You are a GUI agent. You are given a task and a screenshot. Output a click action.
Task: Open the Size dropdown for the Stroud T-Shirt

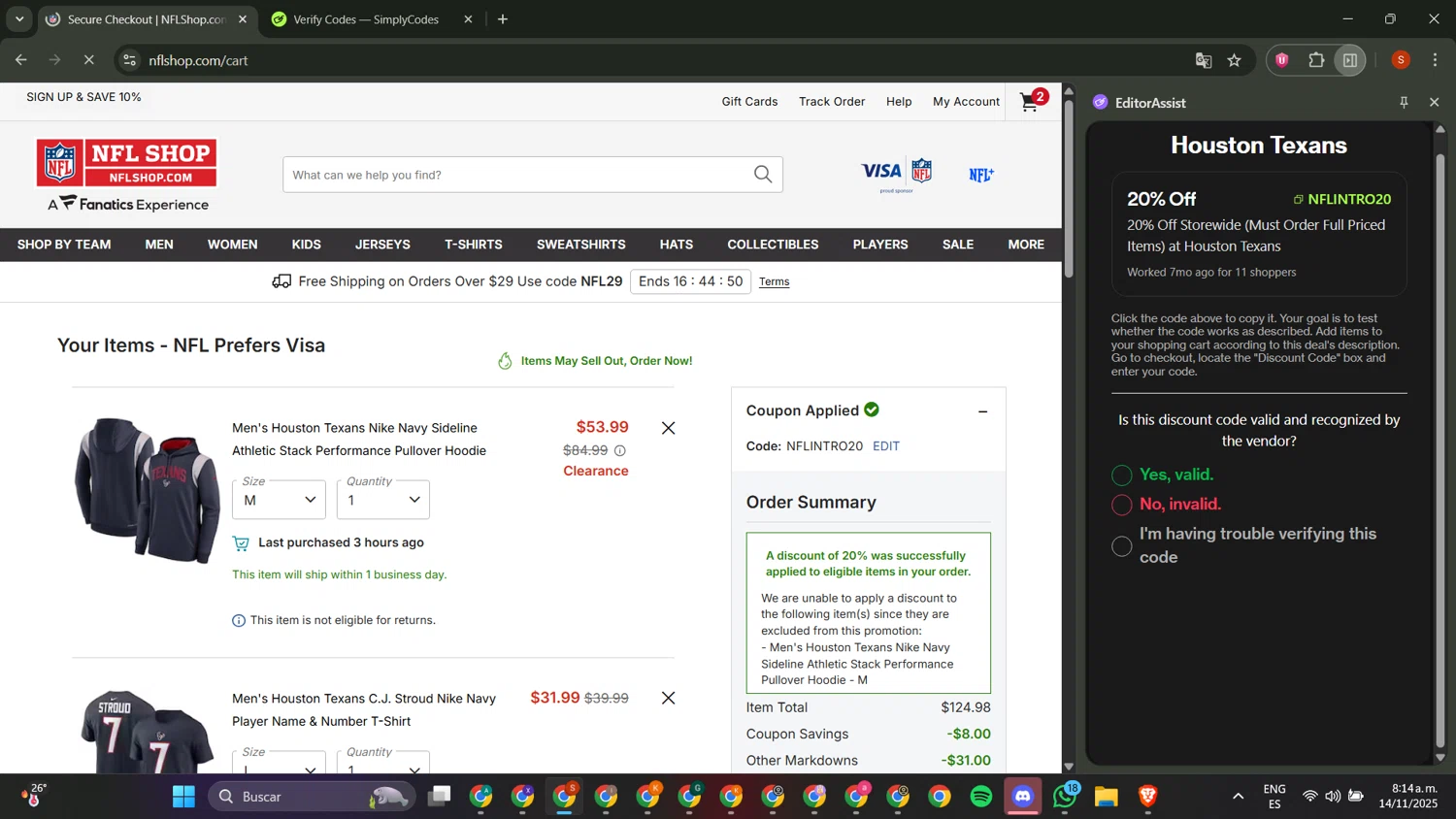click(x=279, y=762)
